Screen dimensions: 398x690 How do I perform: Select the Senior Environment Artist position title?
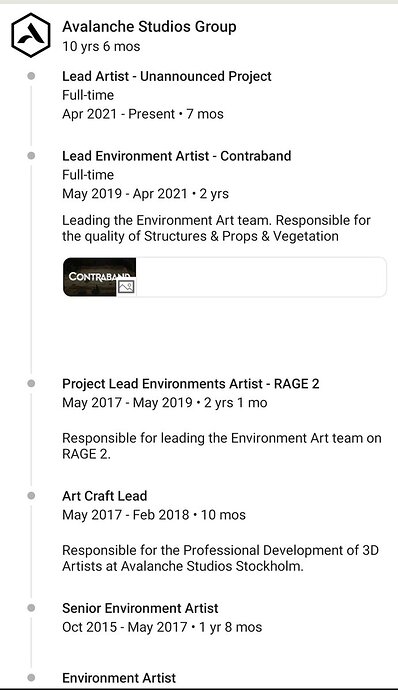tap(140, 608)
